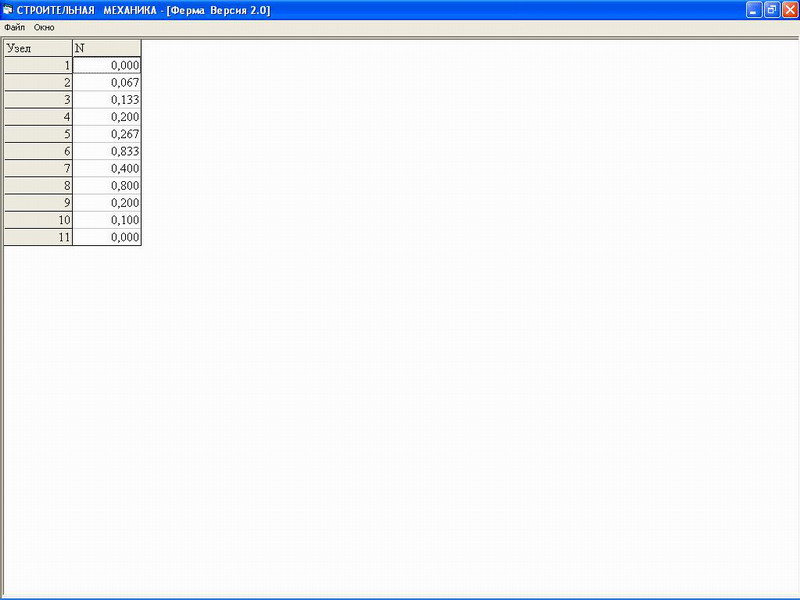The width and height of the screenshot is (800, 600).
Task: Click the cell with value 0,267
Action: (107, 134)
